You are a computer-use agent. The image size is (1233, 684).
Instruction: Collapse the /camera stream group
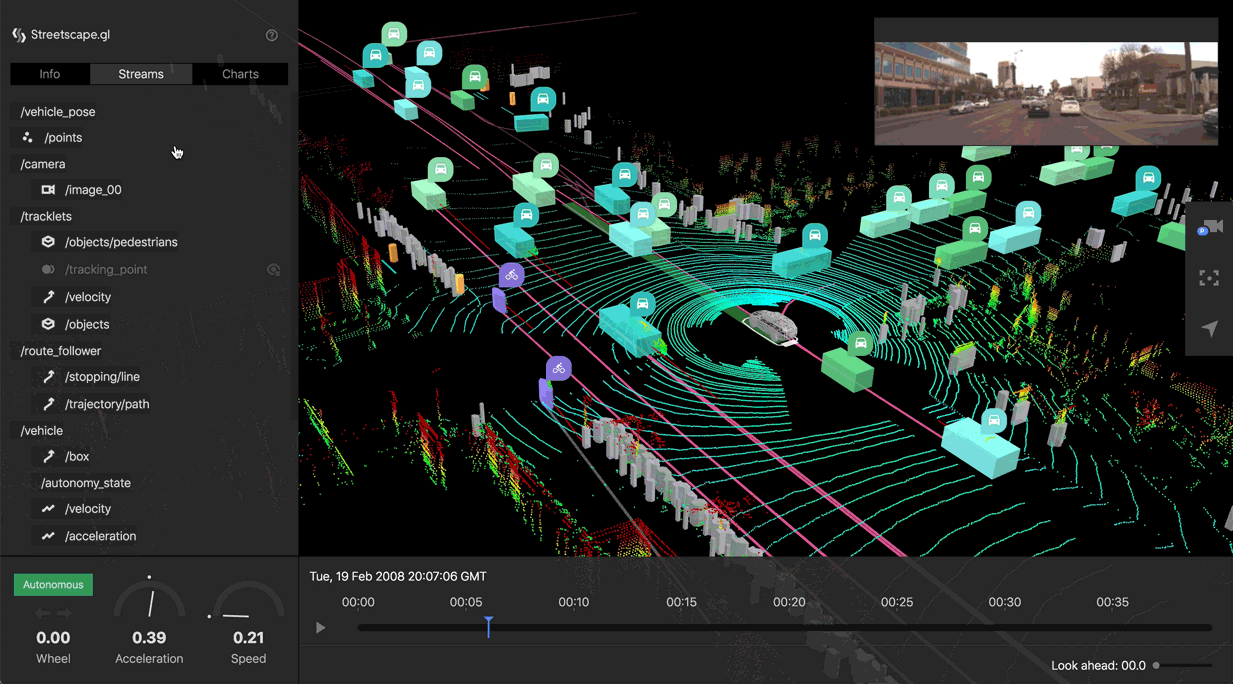(43, 164)
